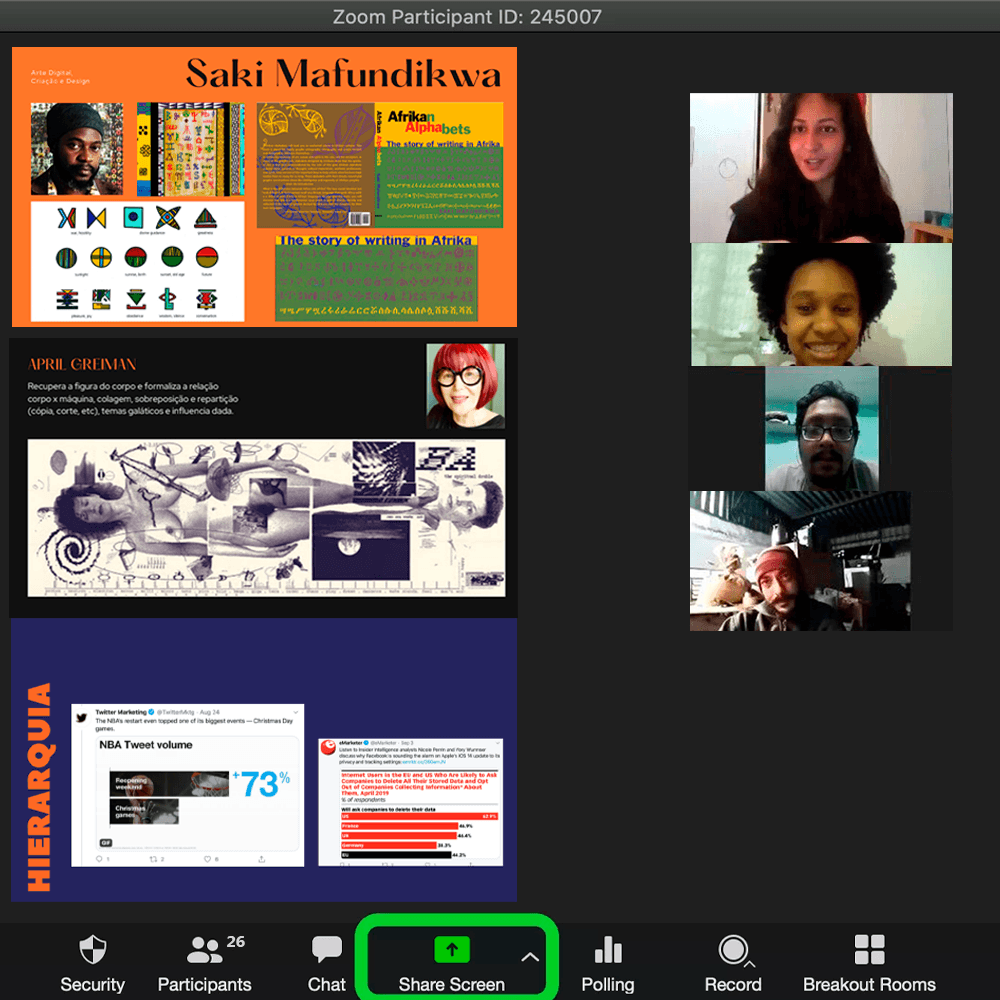Image resolution: width=1000 pixels, height=1000 pixels.
Task: Click the Zoom Participant ID title text
Action: tap(467, 17)
